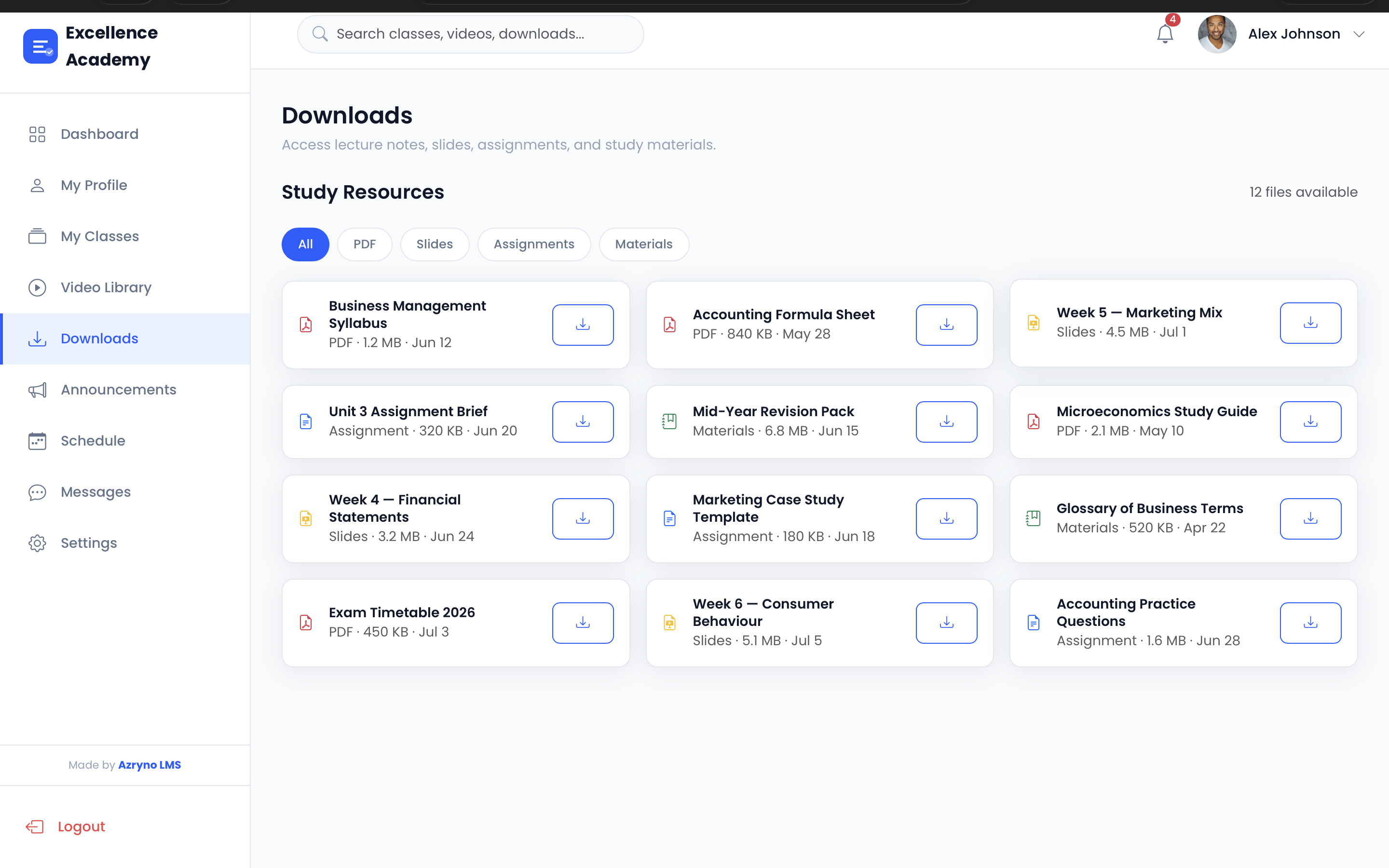The height and width of the screenshot is (868, 1389).
Task: Download Mid-Year Revision Pack
Action: (x=946, y=421)
